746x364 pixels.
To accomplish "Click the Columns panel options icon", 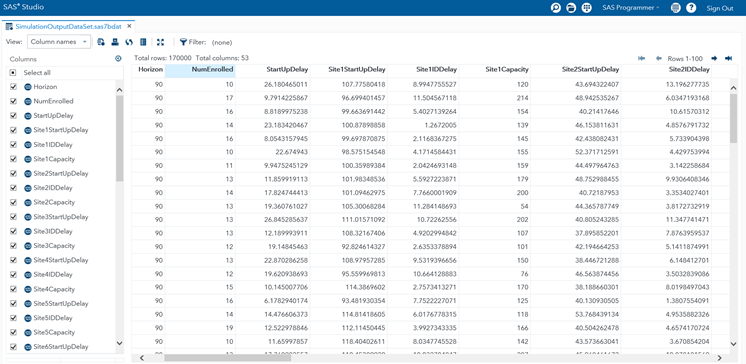I will tap(118, 59).
